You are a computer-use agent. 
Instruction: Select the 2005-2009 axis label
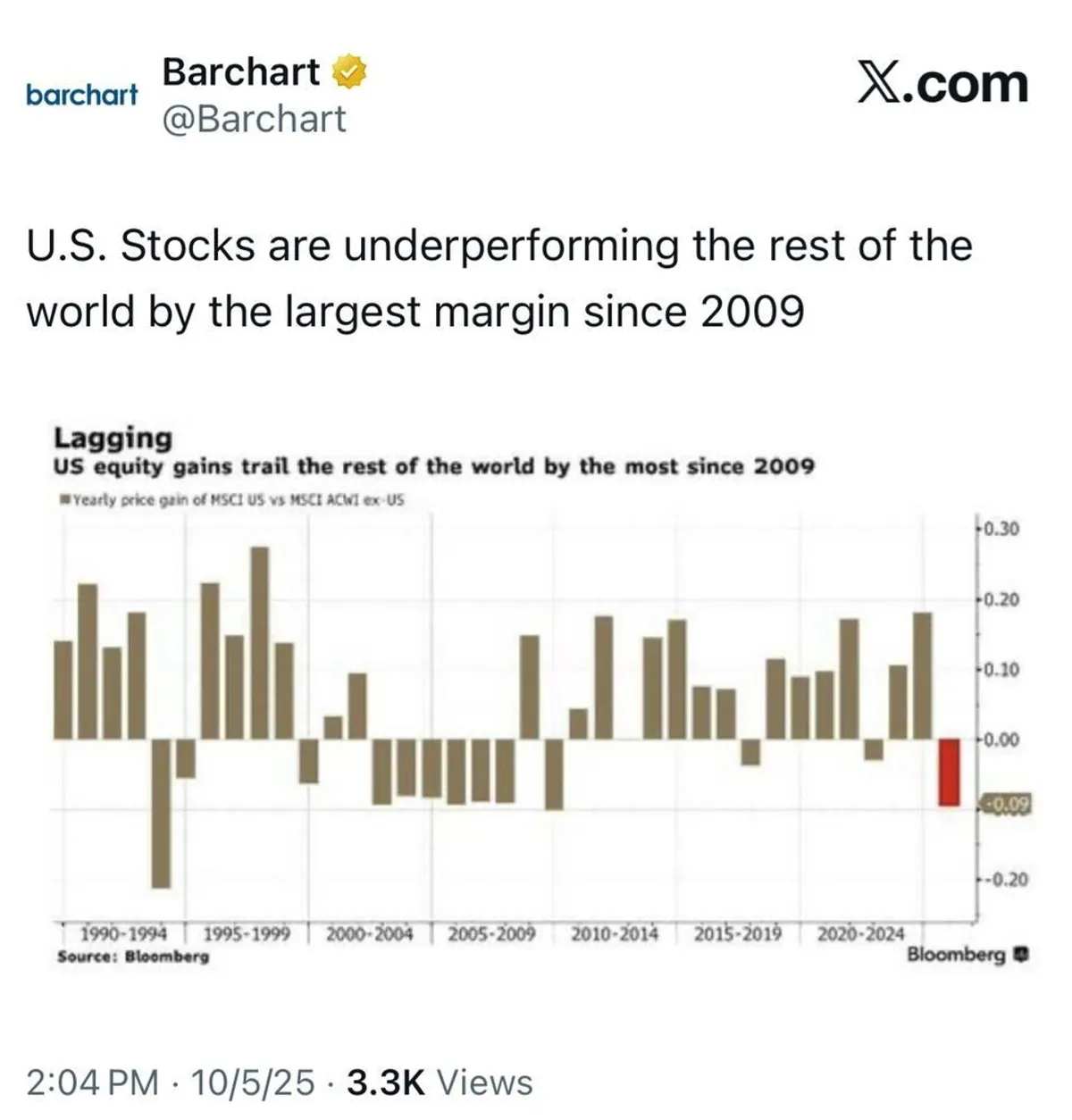[491, 934]
